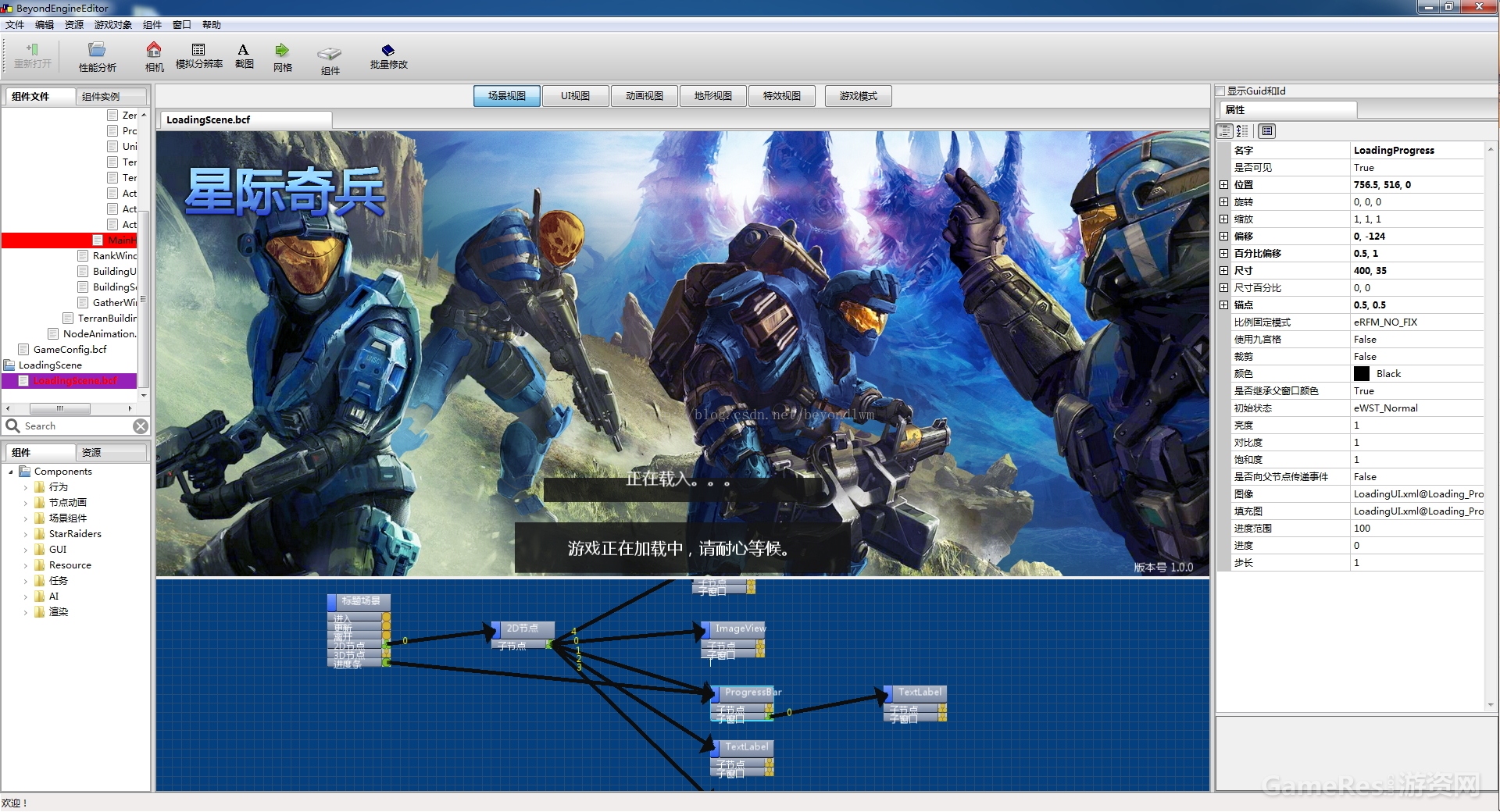Open the 帮助 help menu
The width and height of the screenshot is (1500, 812).
211,25
